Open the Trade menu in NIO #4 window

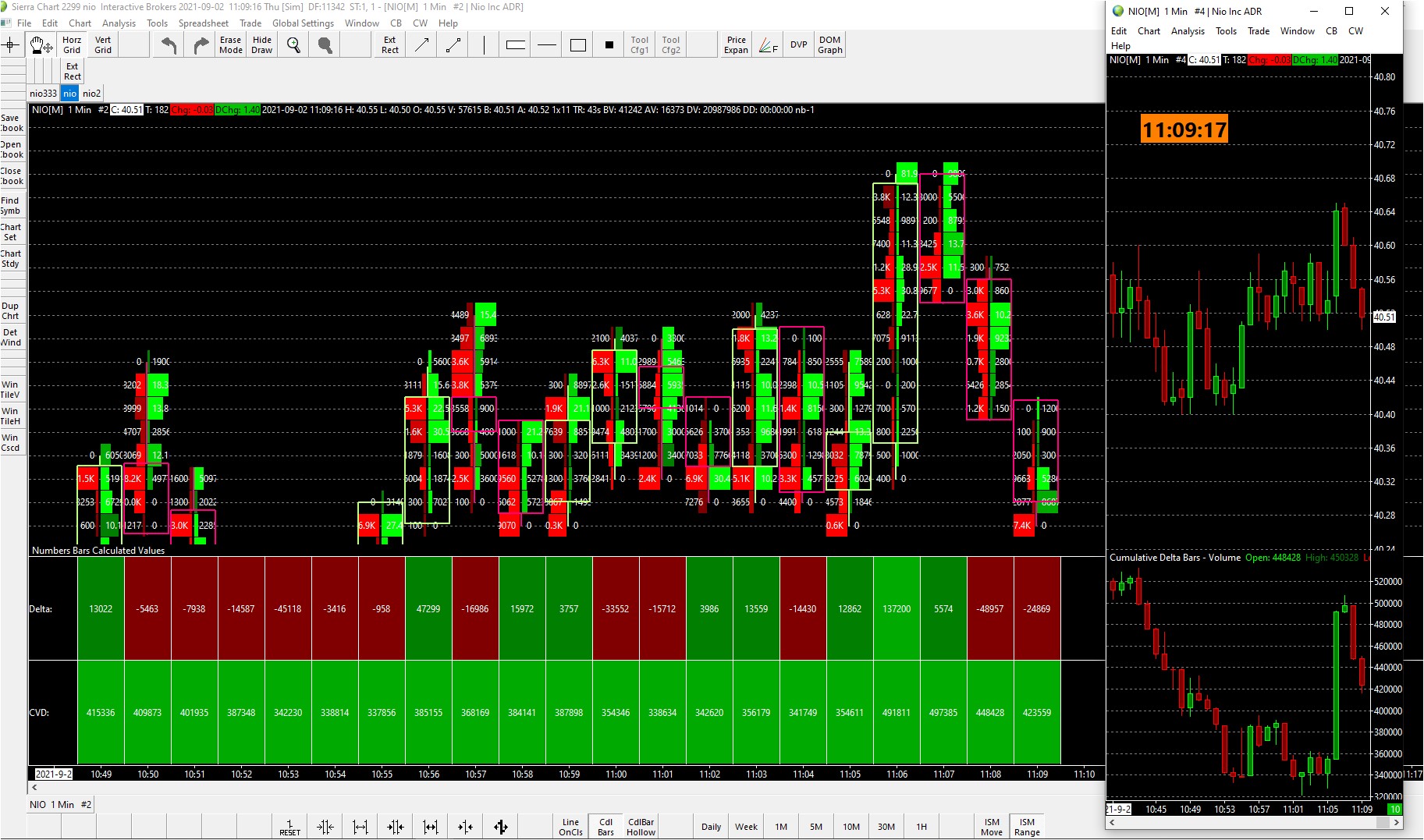click(x=1258, y=31)
